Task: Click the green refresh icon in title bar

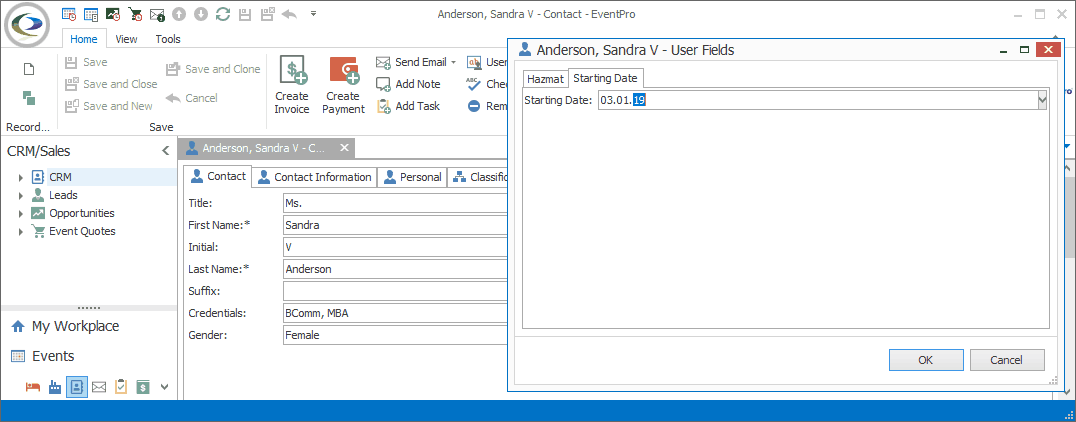Action: pos(222,14)
